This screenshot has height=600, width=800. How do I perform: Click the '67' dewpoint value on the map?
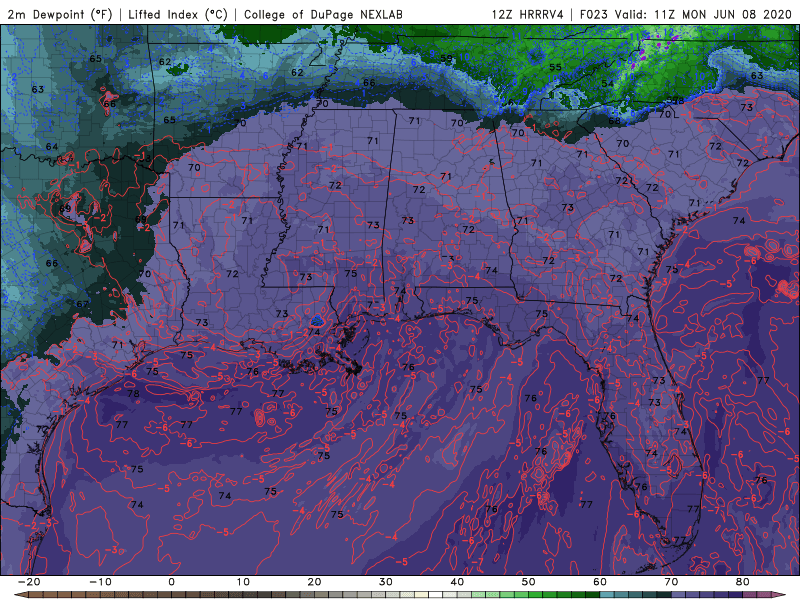click(x=82, y=304)
